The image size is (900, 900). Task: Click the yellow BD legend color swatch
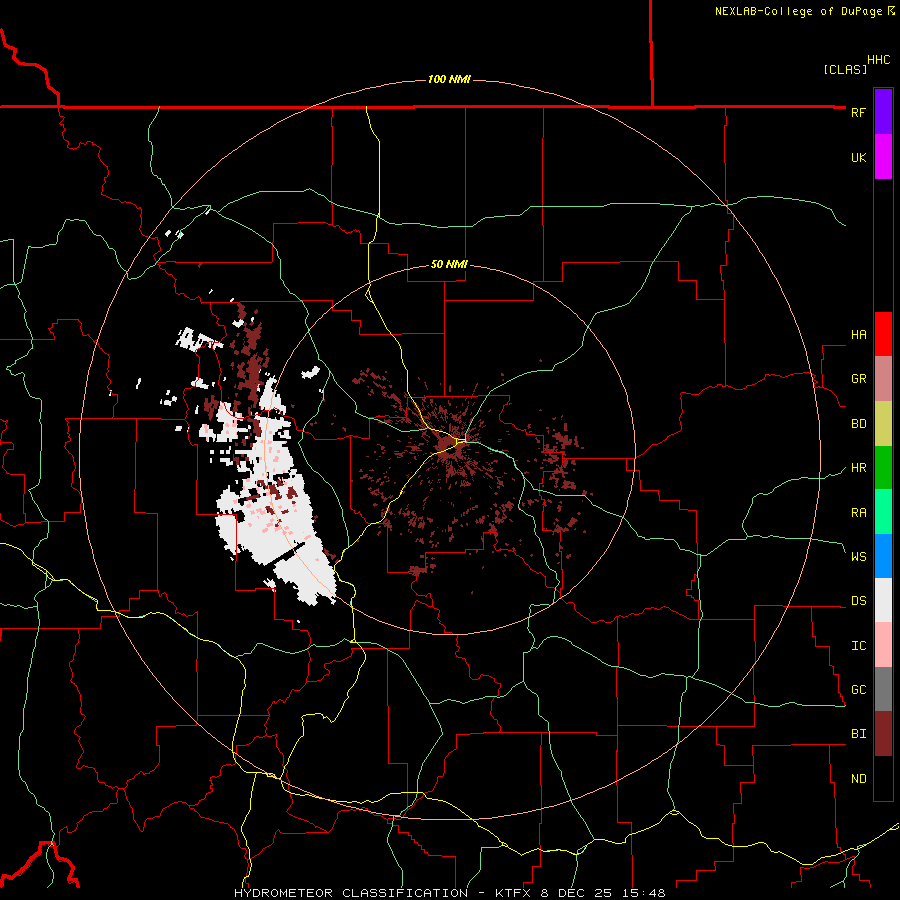[883, 424]
